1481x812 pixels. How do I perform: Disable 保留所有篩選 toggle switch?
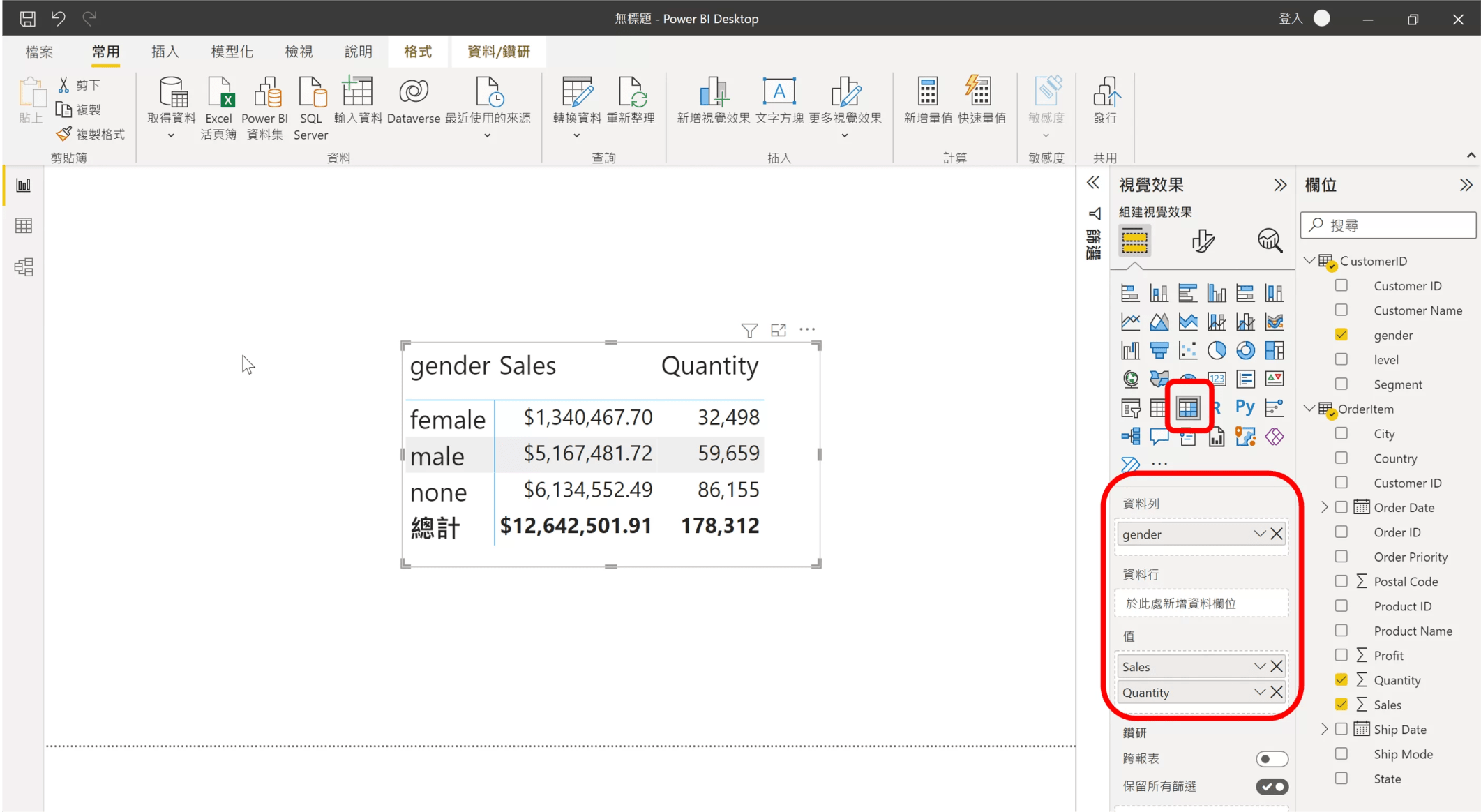click(x=1272, y=787)
